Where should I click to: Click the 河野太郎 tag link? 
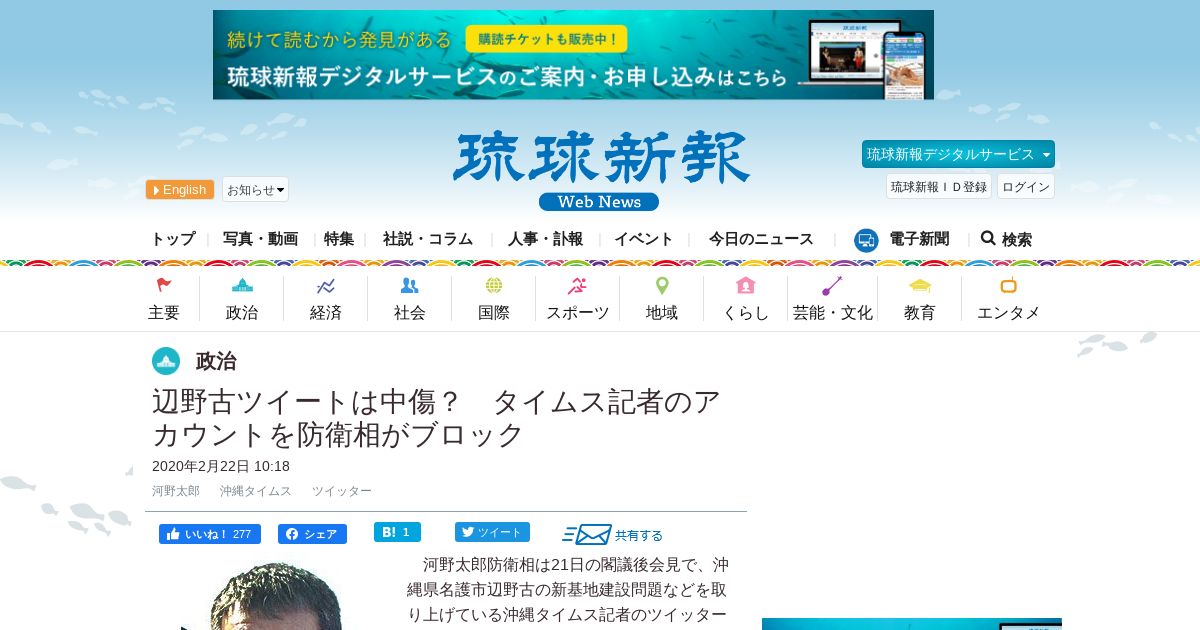tap(176, 491)
